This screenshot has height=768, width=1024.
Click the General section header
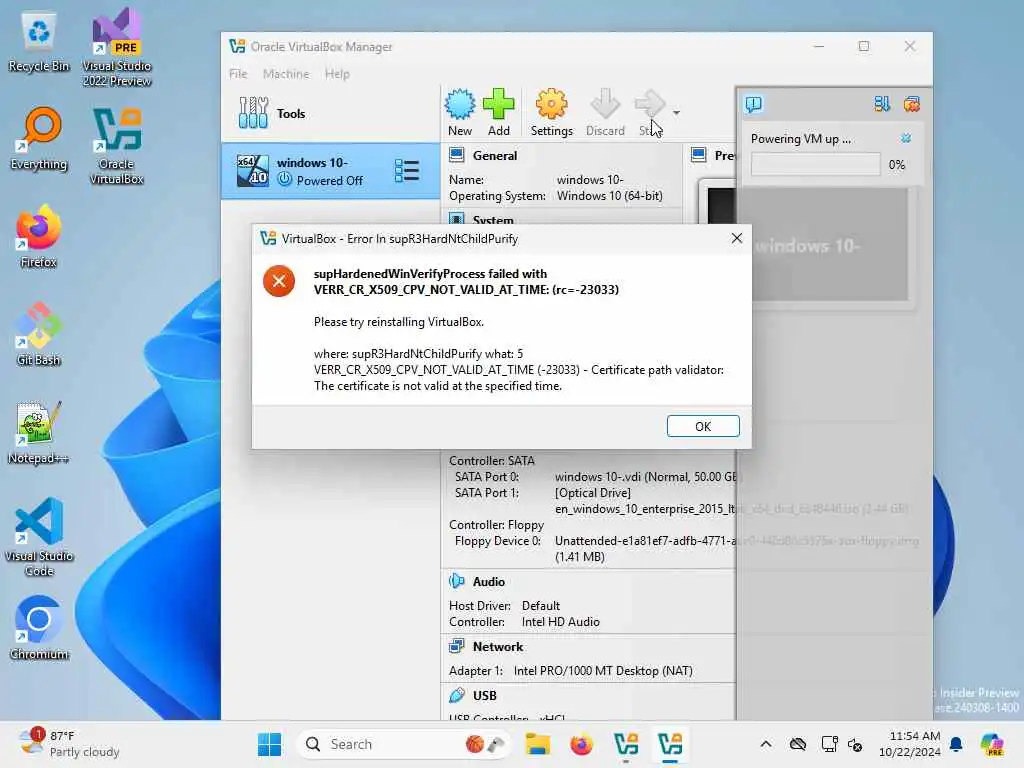[494, 155]
